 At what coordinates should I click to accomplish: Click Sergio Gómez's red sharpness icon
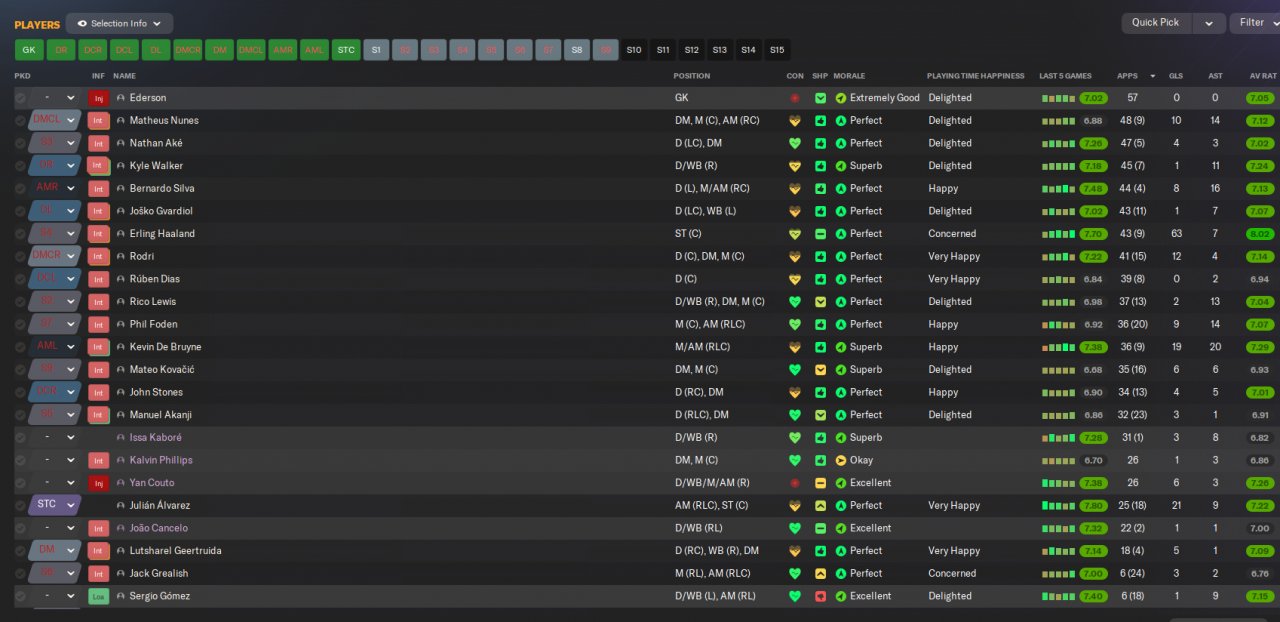point(820,597)
